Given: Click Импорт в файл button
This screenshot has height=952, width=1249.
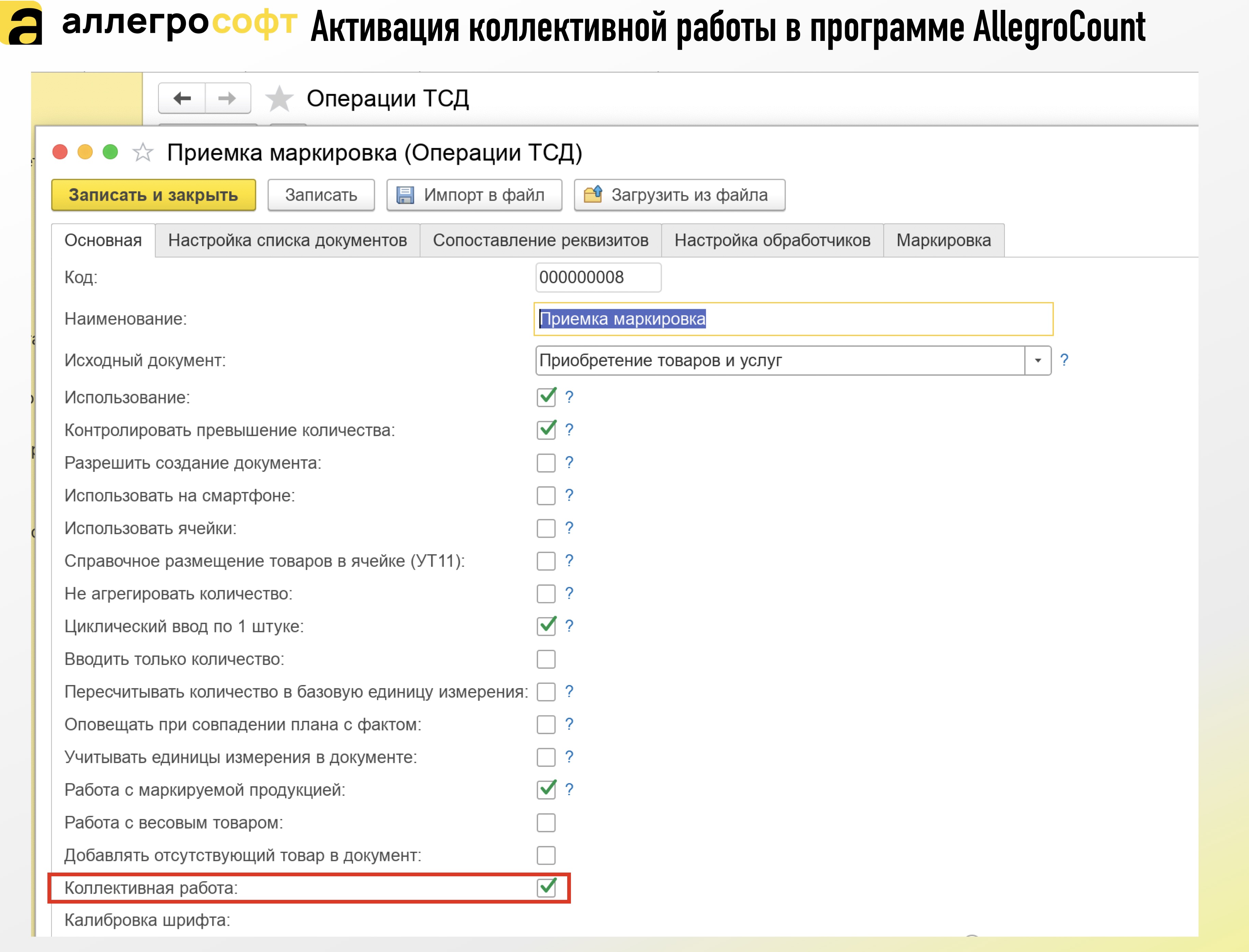Looking at the screenshot, I should point(474,195).
